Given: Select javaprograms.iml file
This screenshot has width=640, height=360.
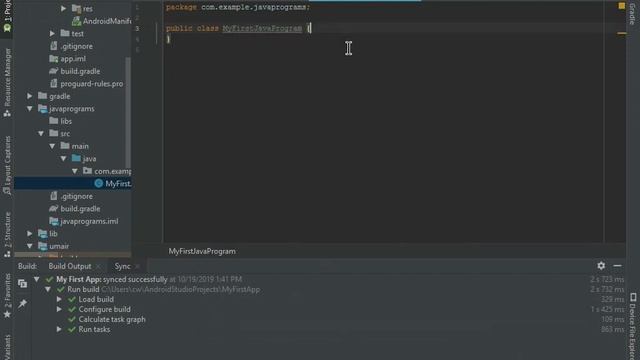Looking at the screenshot, I should (x=84, y=221).
